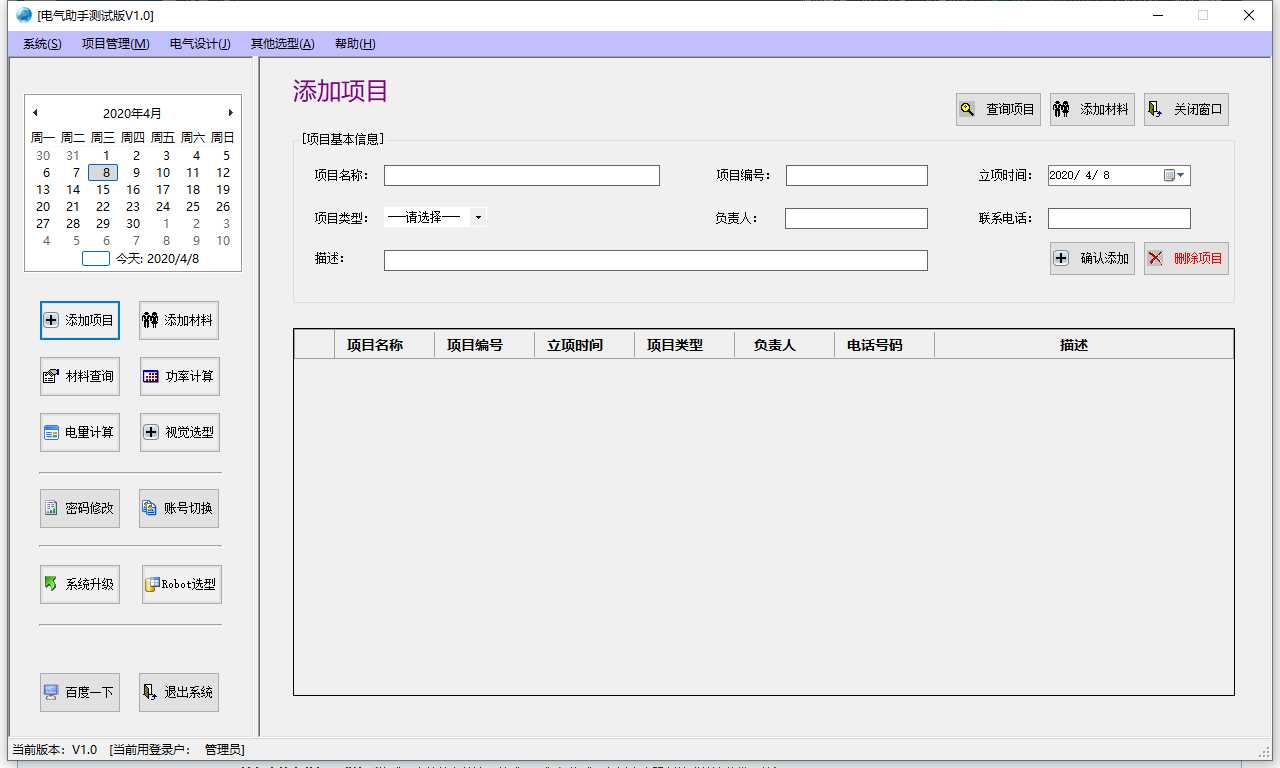Expand the 项目类型 dropdown list
1280x768 pixels.
478,217
